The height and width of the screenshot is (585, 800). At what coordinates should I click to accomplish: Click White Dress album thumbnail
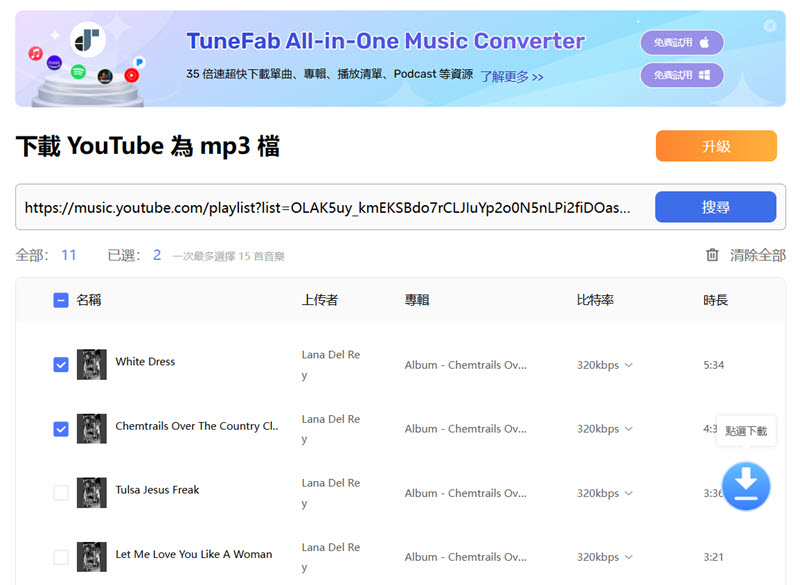[x=92, y=365]
